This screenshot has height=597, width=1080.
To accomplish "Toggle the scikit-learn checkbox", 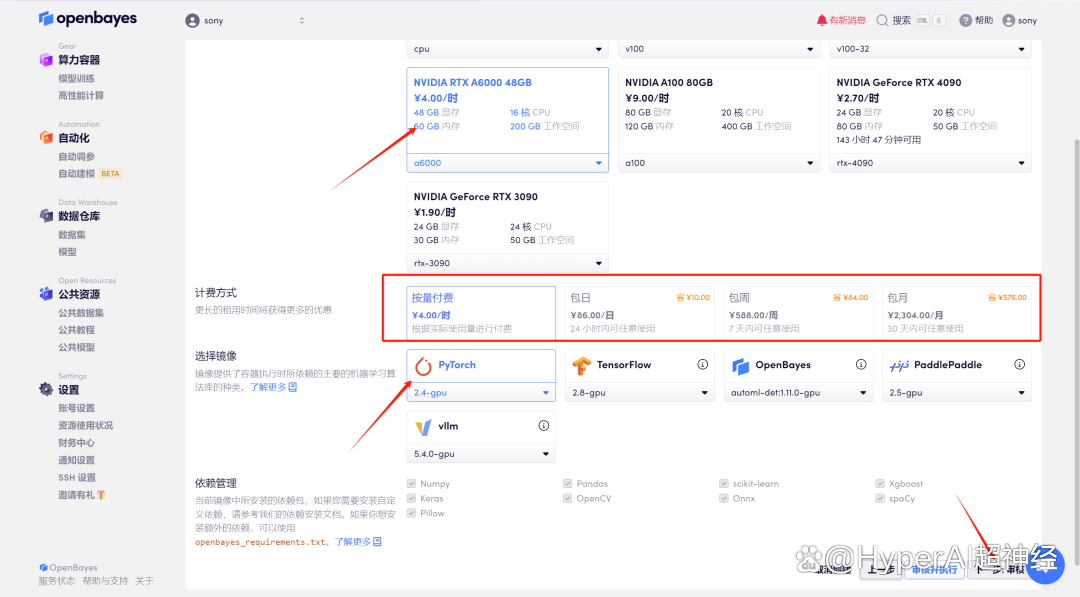I will (x=724, y=483).
